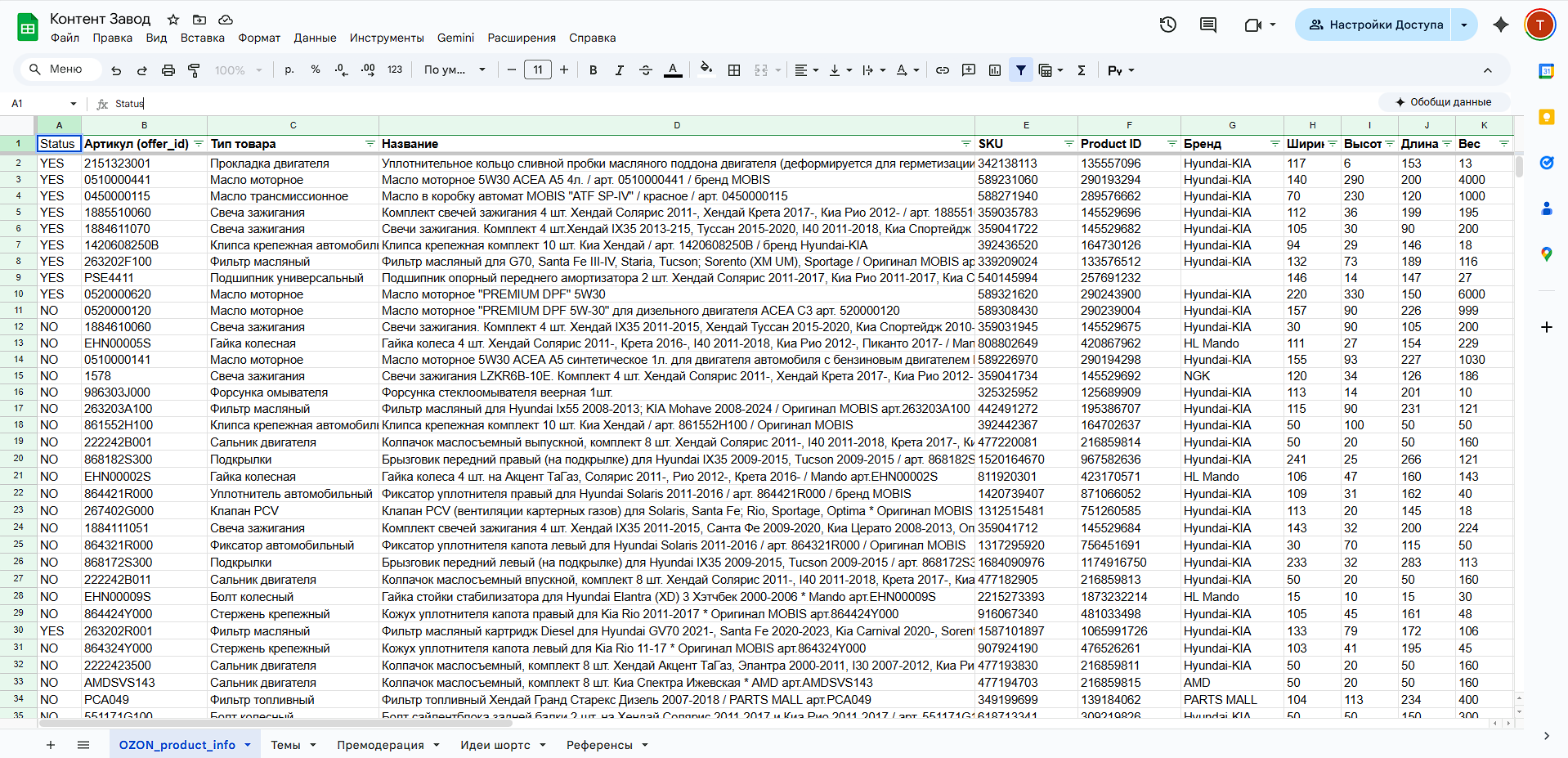This screenshot has height=758, width=1568.
Task: Open the zoom 100% dropdown
Action: [238, 70]
